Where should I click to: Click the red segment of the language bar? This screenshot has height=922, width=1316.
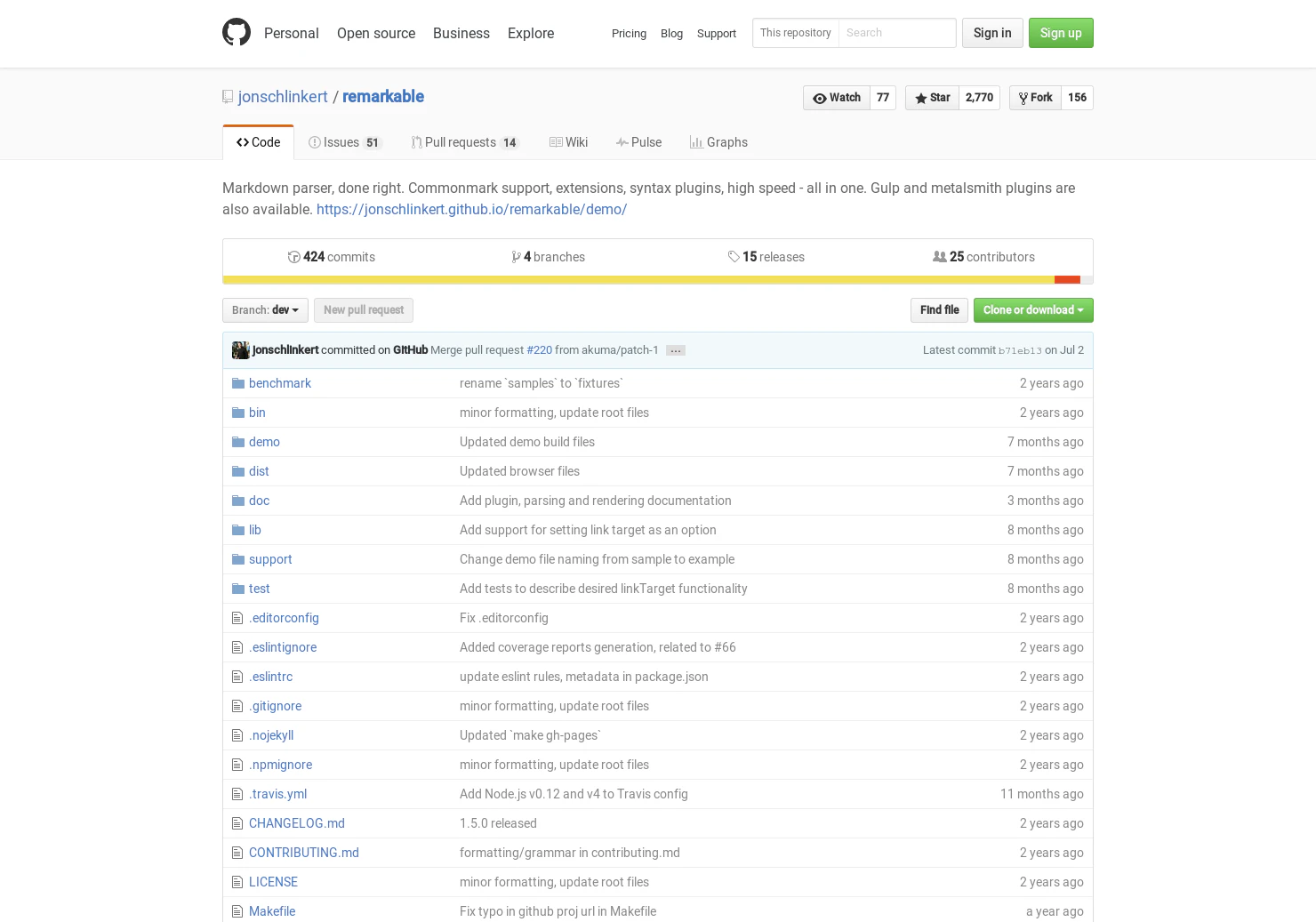click(x=1067, y=280)
